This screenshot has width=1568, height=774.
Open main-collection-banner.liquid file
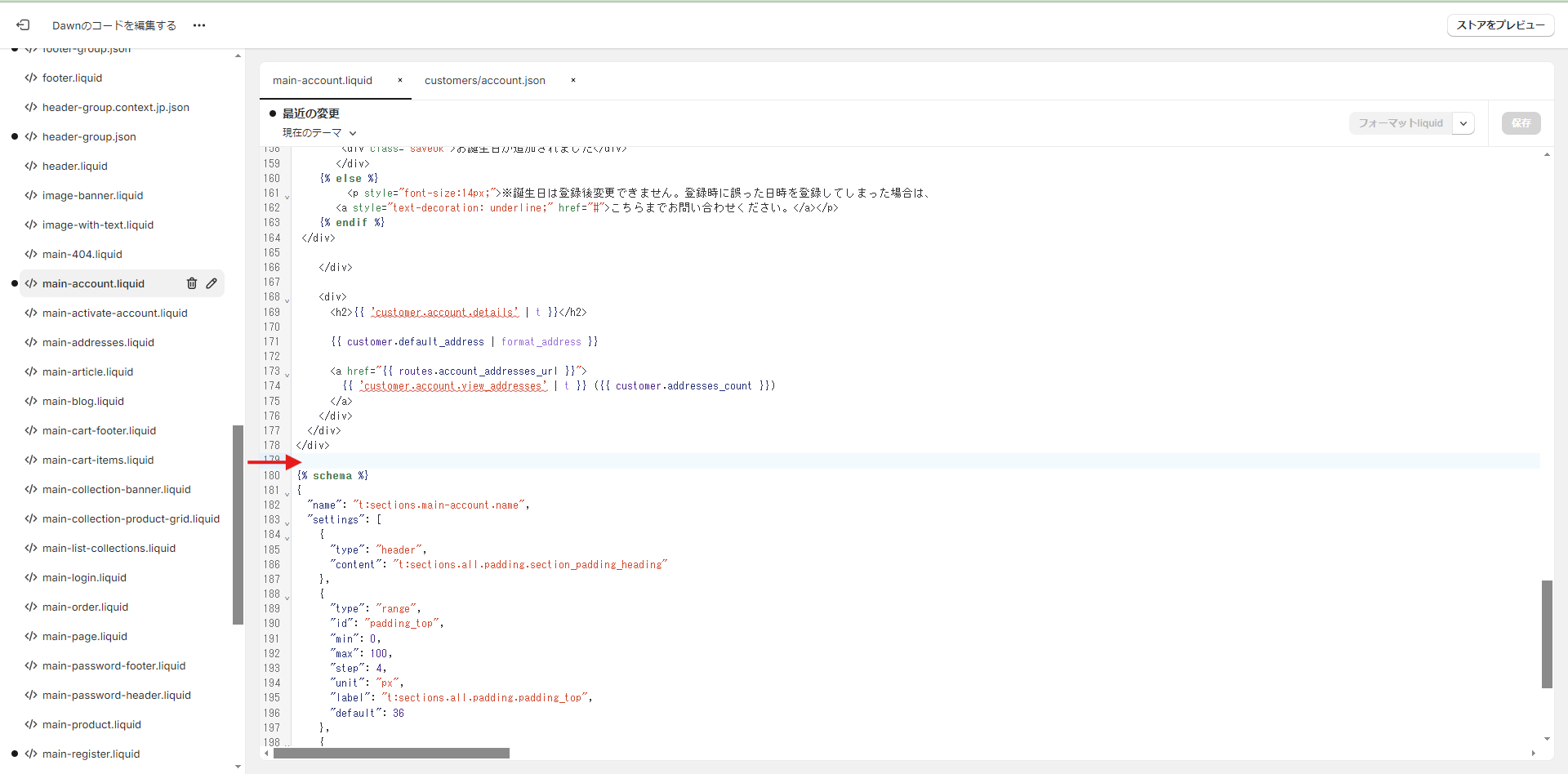117,489
